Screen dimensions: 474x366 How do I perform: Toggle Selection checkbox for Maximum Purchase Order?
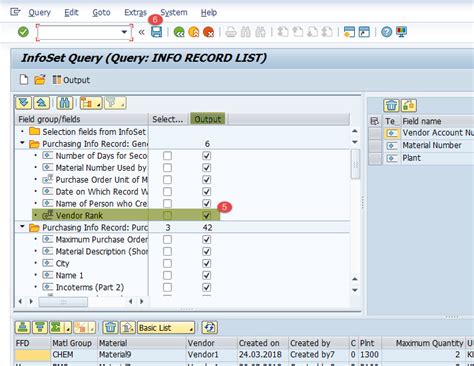pyautogui.click(x=167, y=239)
